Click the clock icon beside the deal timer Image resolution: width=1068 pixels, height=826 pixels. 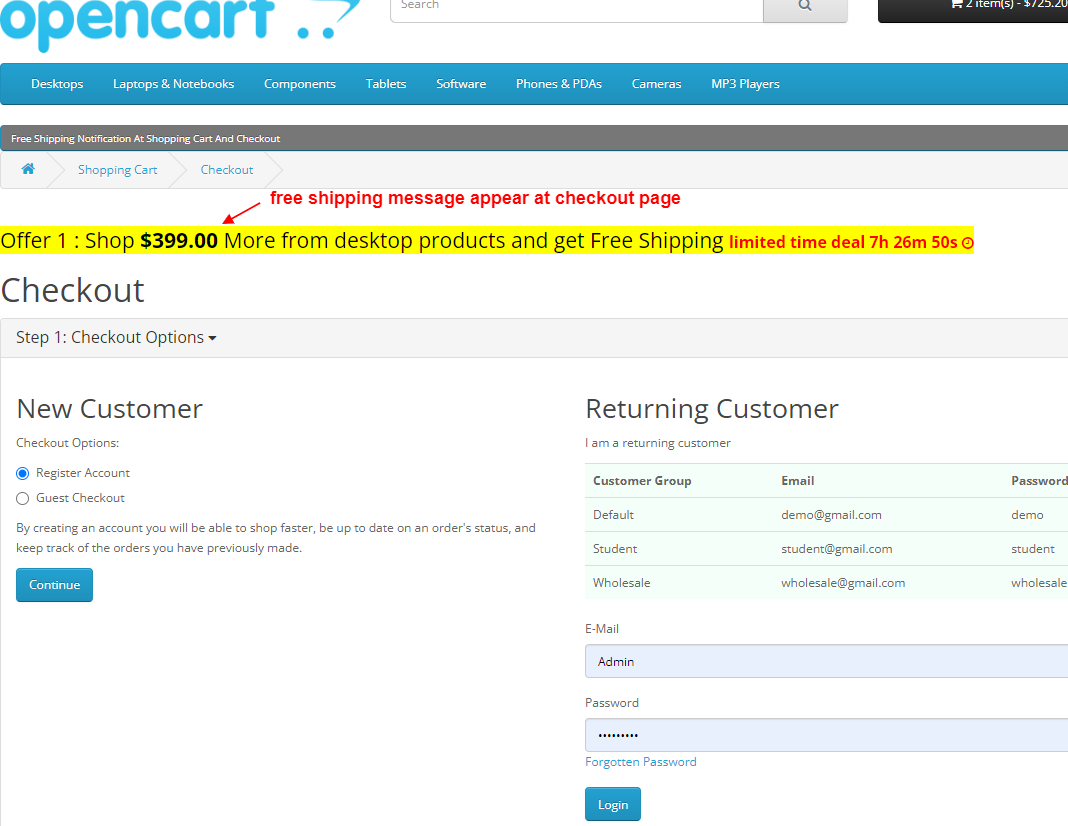pyautogui.click(x=965, y=242)
